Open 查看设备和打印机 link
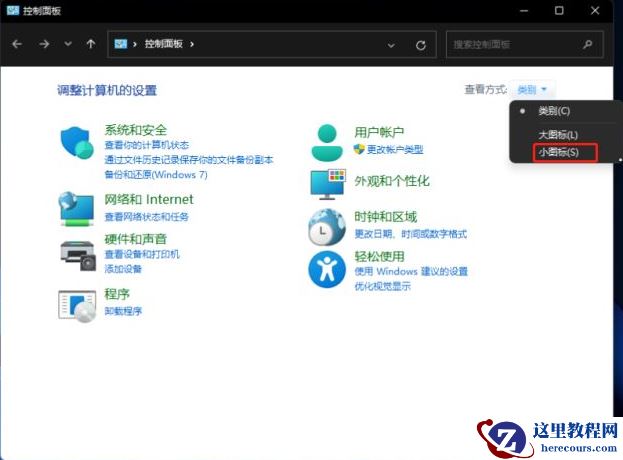 point(142,254)
